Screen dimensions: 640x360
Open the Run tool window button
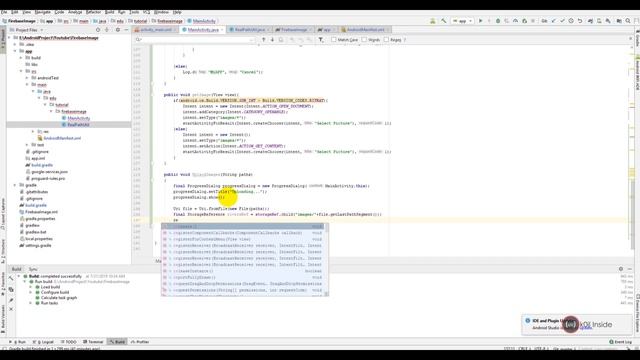pos(17,342)
